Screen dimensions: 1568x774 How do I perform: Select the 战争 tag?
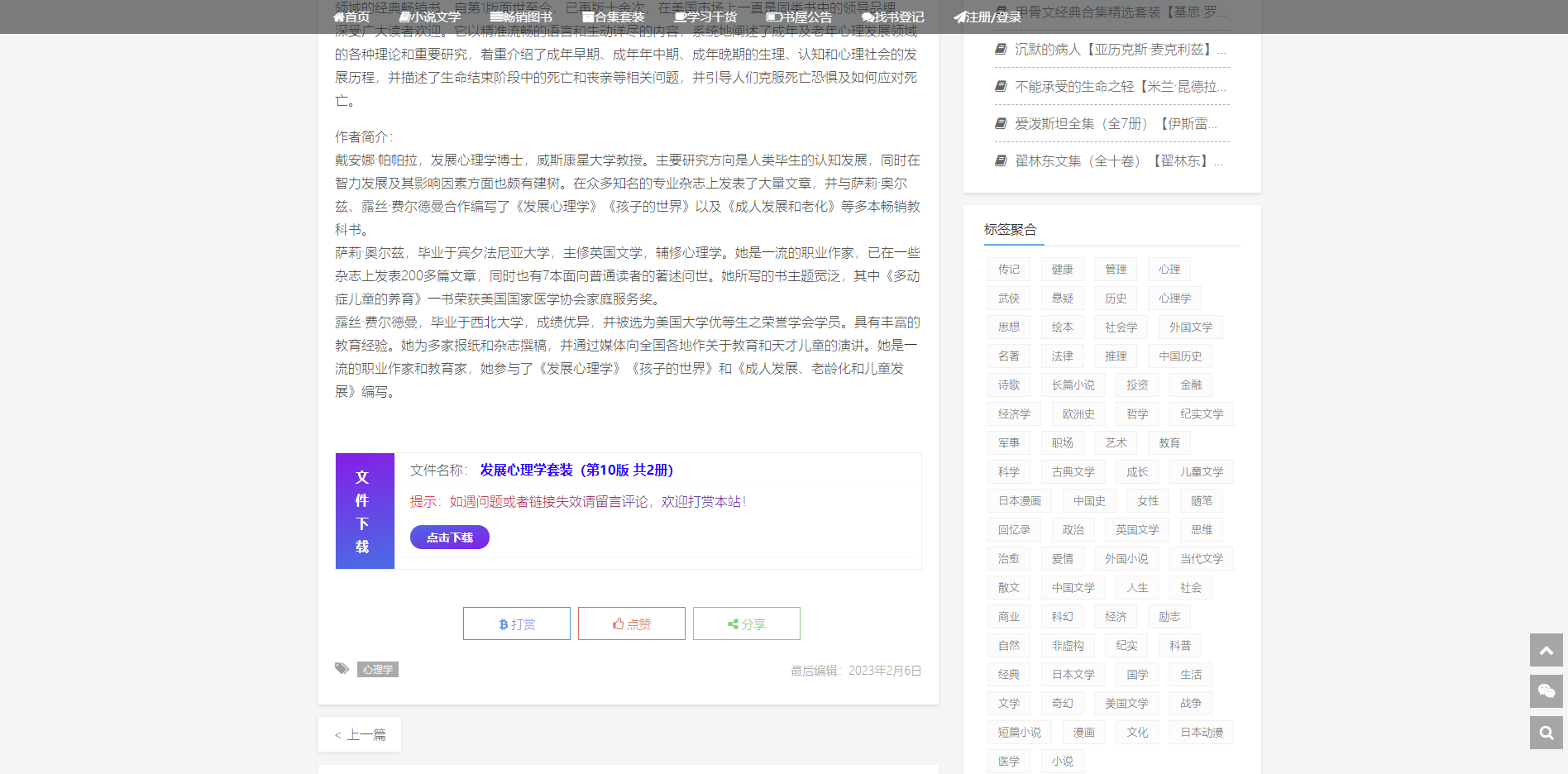pos(1191,704)
